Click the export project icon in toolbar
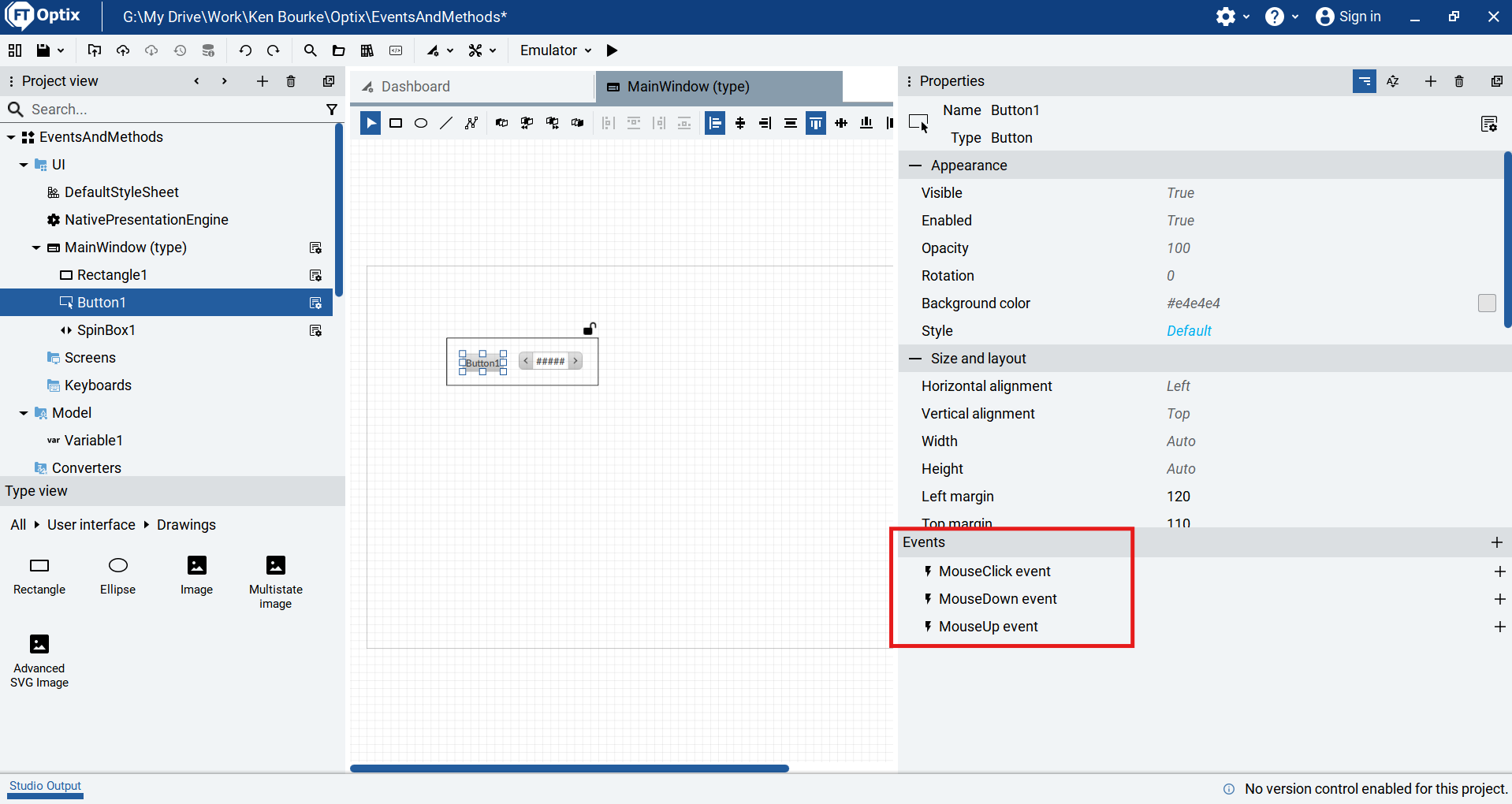The width and height of the screenshot is (1512, 804). click(95, 50)
